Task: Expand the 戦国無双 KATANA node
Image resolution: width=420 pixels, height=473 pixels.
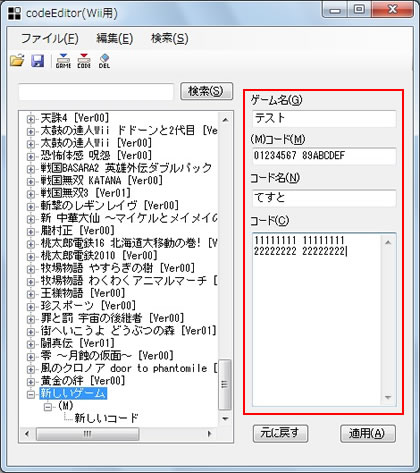Action: coord(31,182)
